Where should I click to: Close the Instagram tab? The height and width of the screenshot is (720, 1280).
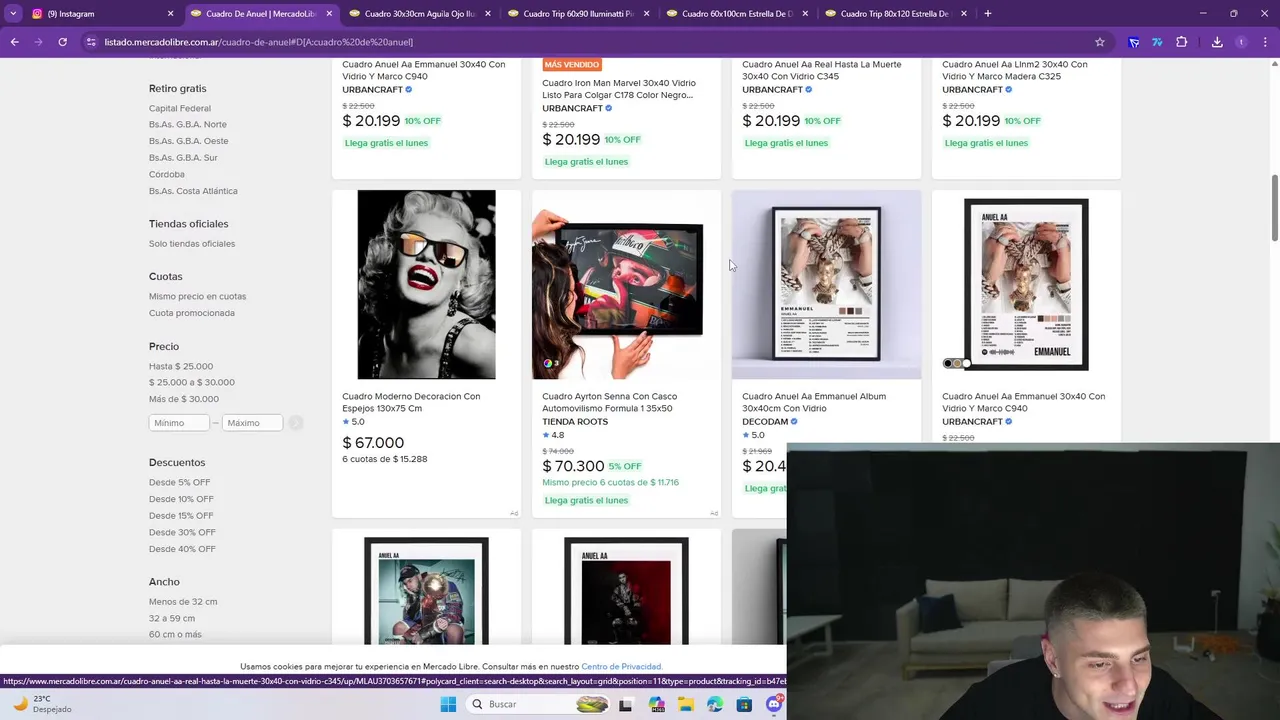coord(170,14)
